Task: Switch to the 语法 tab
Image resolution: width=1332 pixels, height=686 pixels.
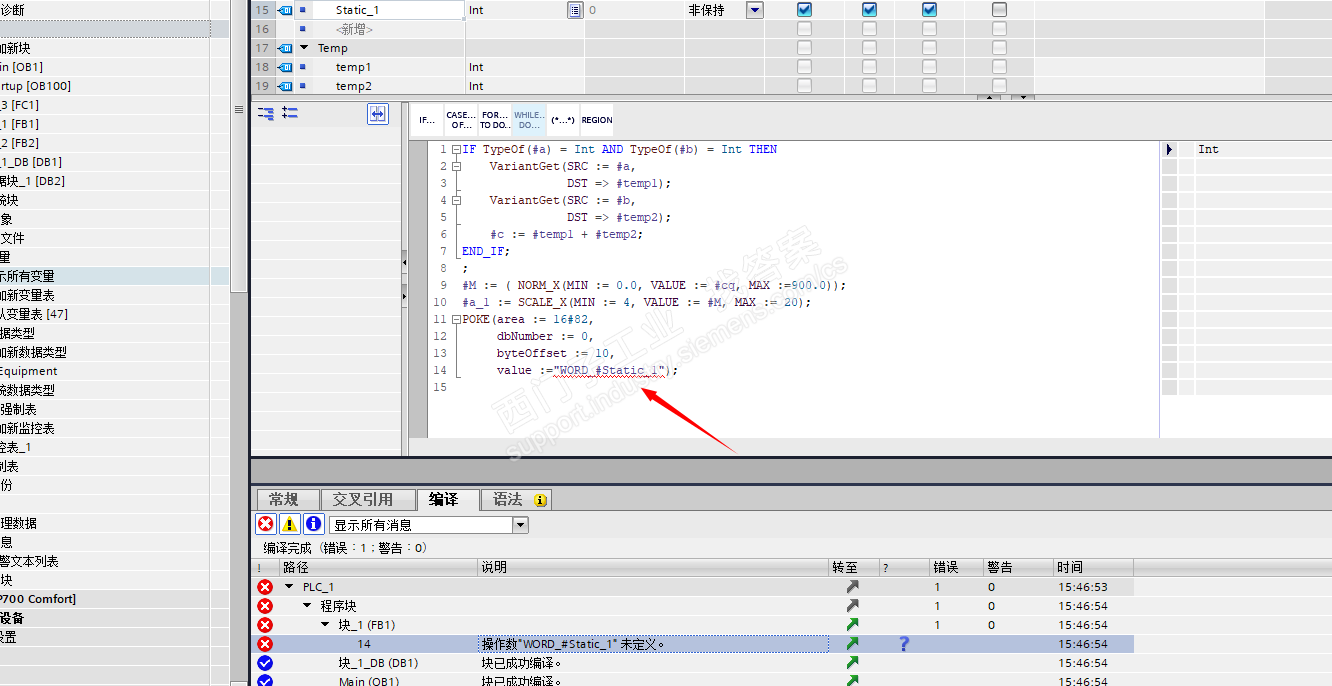Action: (516, 499)
